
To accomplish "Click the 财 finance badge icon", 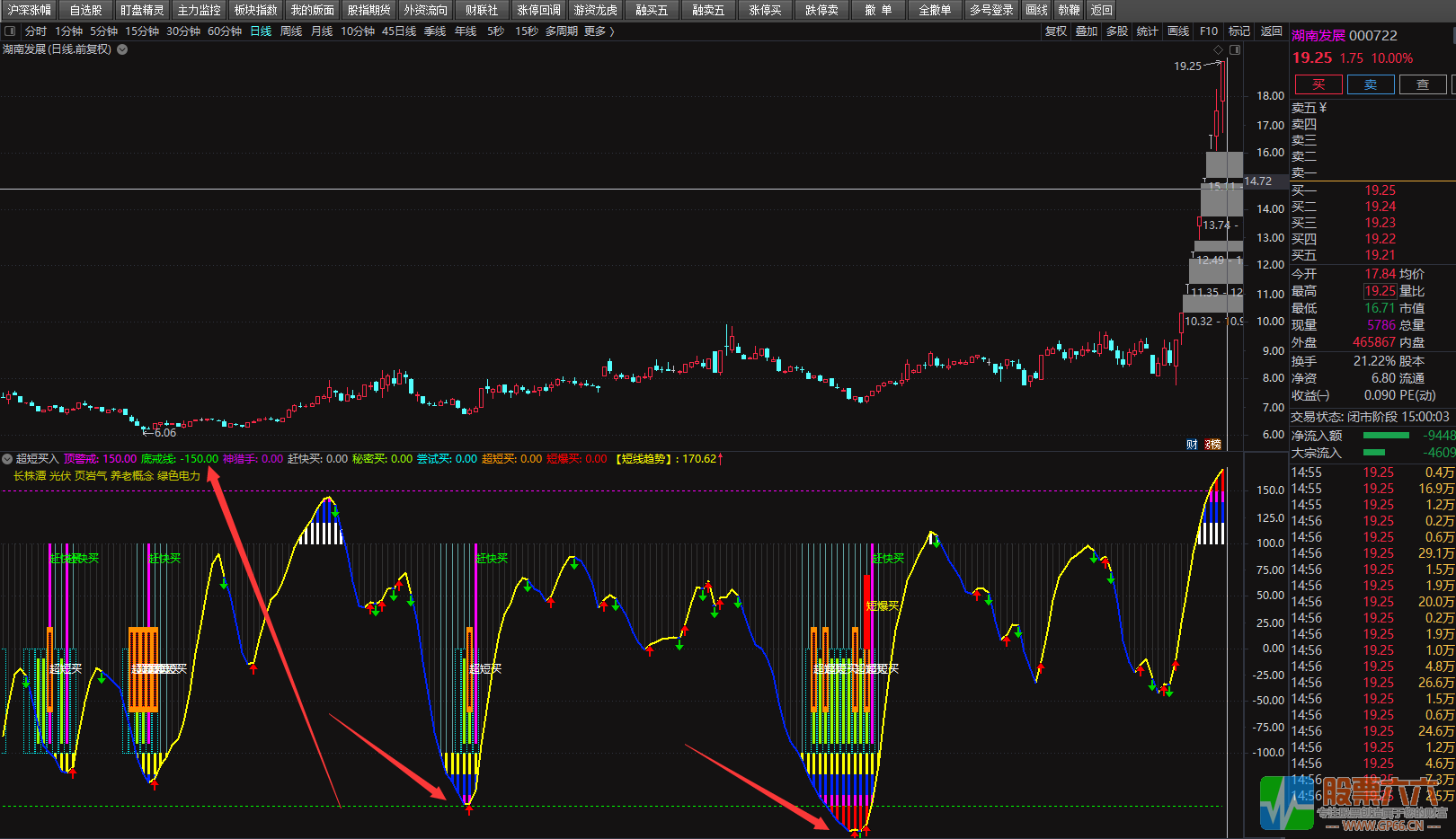I will coord(1193,444).
